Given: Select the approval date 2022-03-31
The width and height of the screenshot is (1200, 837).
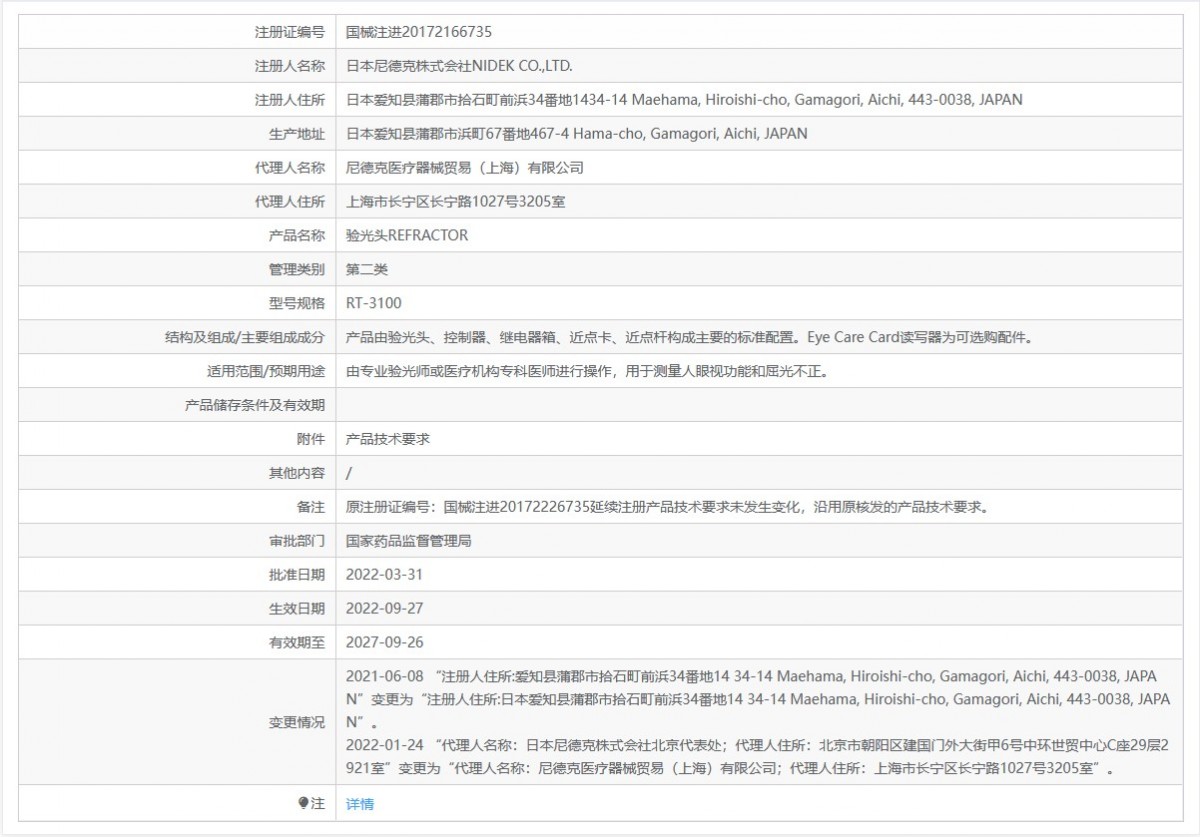Looking at the screenshot, I should coord(384,576).
